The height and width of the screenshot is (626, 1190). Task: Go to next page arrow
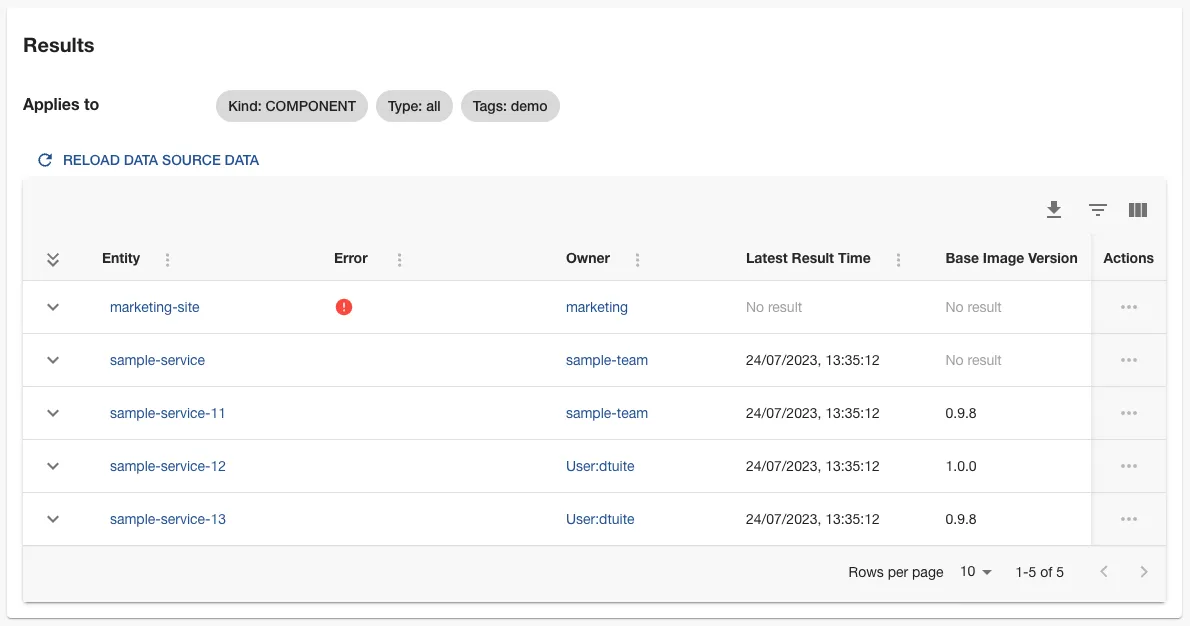click(x=1144, y=572)
